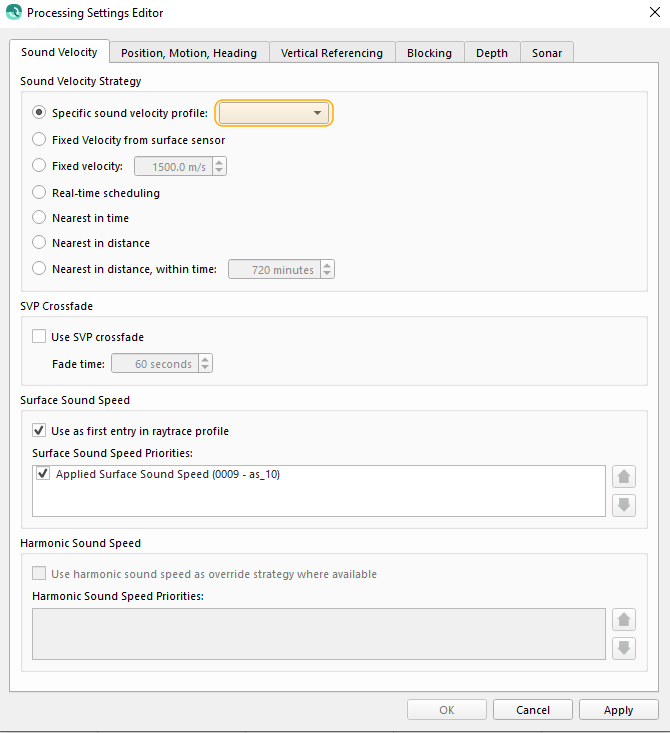Image resolution: width=670 pixels, height=733 pixels.
Task: Click the Apply button
Action: [x=618, y=710]
